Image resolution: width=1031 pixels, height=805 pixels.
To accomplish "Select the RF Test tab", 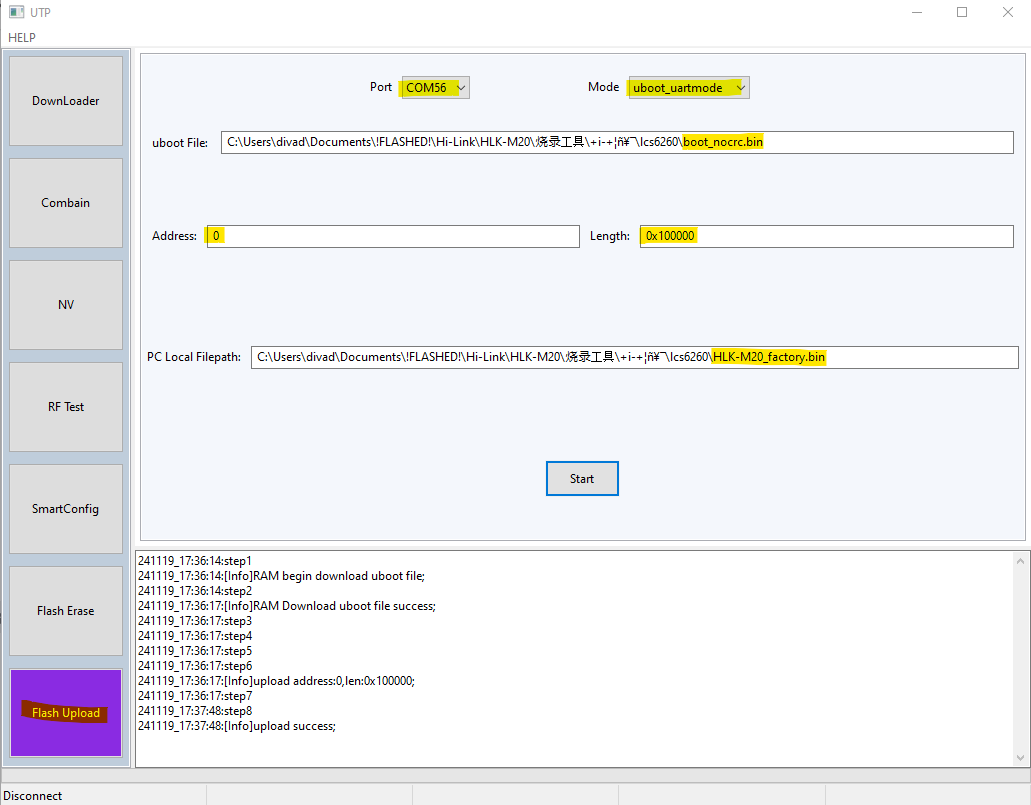I will click(66, 406).
